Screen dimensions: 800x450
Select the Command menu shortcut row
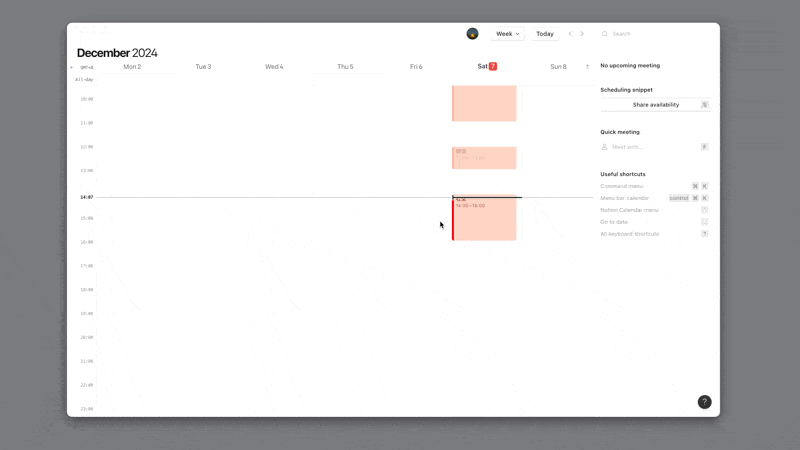point(655,186)
